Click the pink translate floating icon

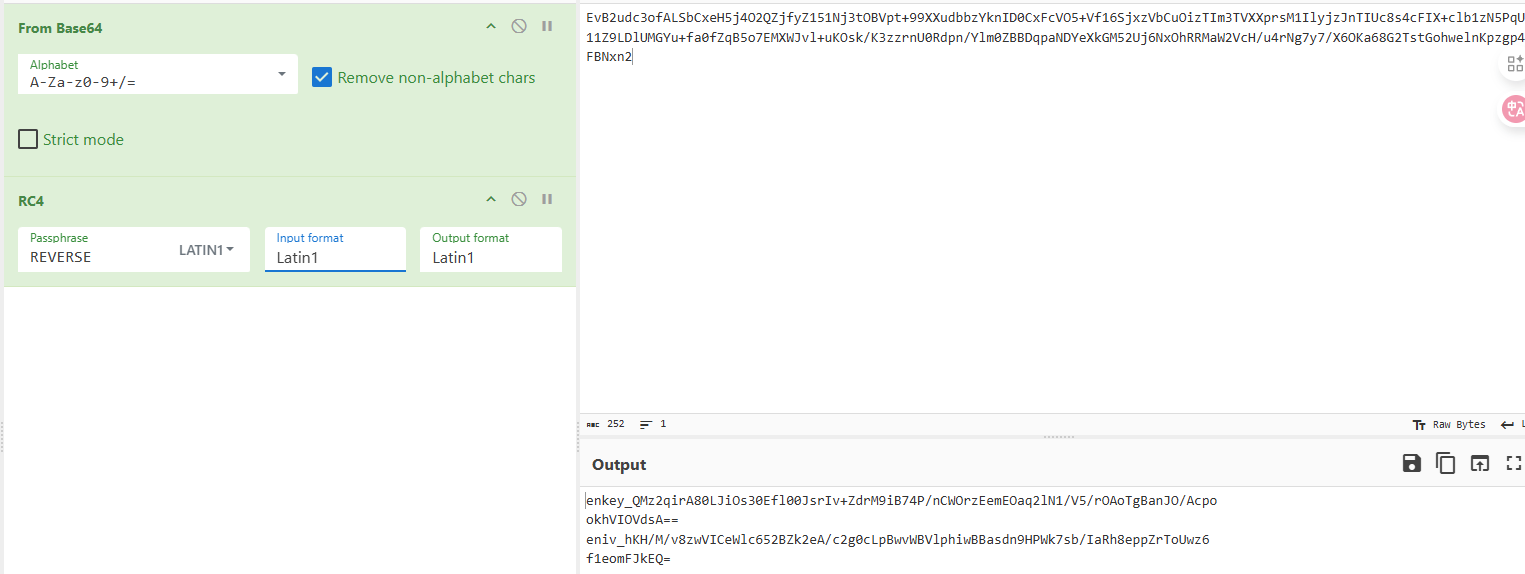[1513, 109]
